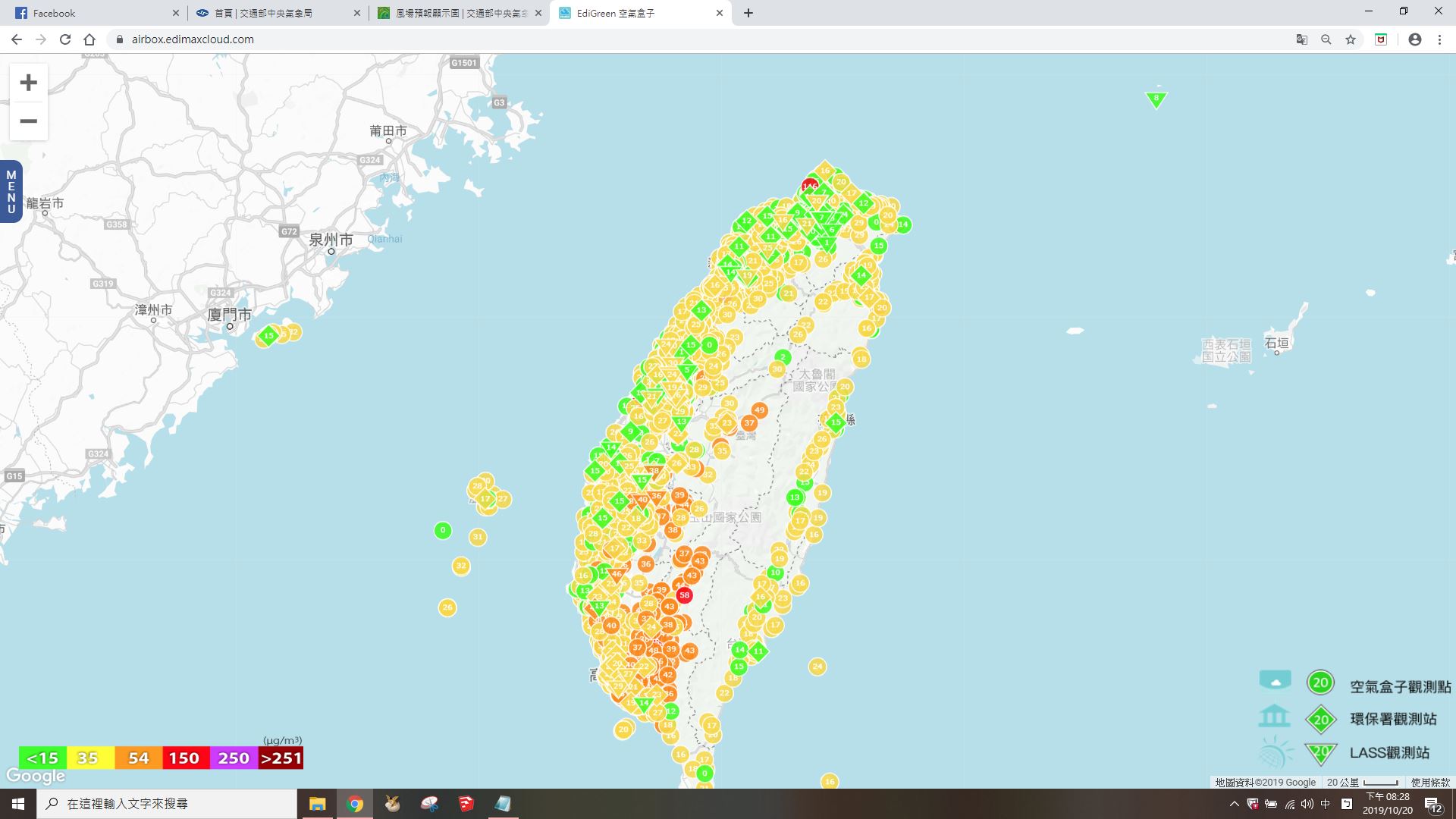Viewport: 1456px width, 819px height.
Task: Open the clock showing 下午 08:28
Action: coord(1388,804)
